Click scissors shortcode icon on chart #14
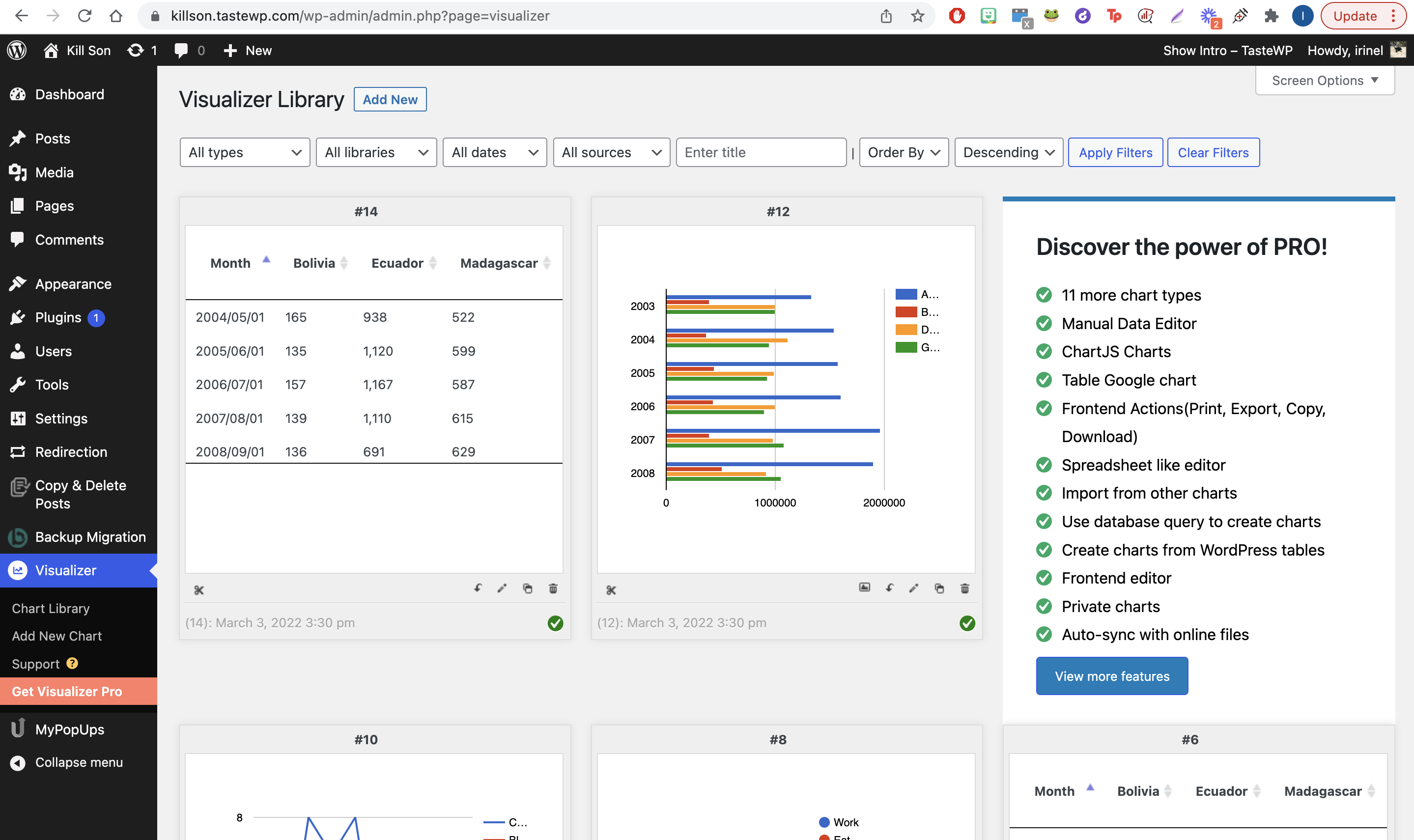 coord(198,590)
